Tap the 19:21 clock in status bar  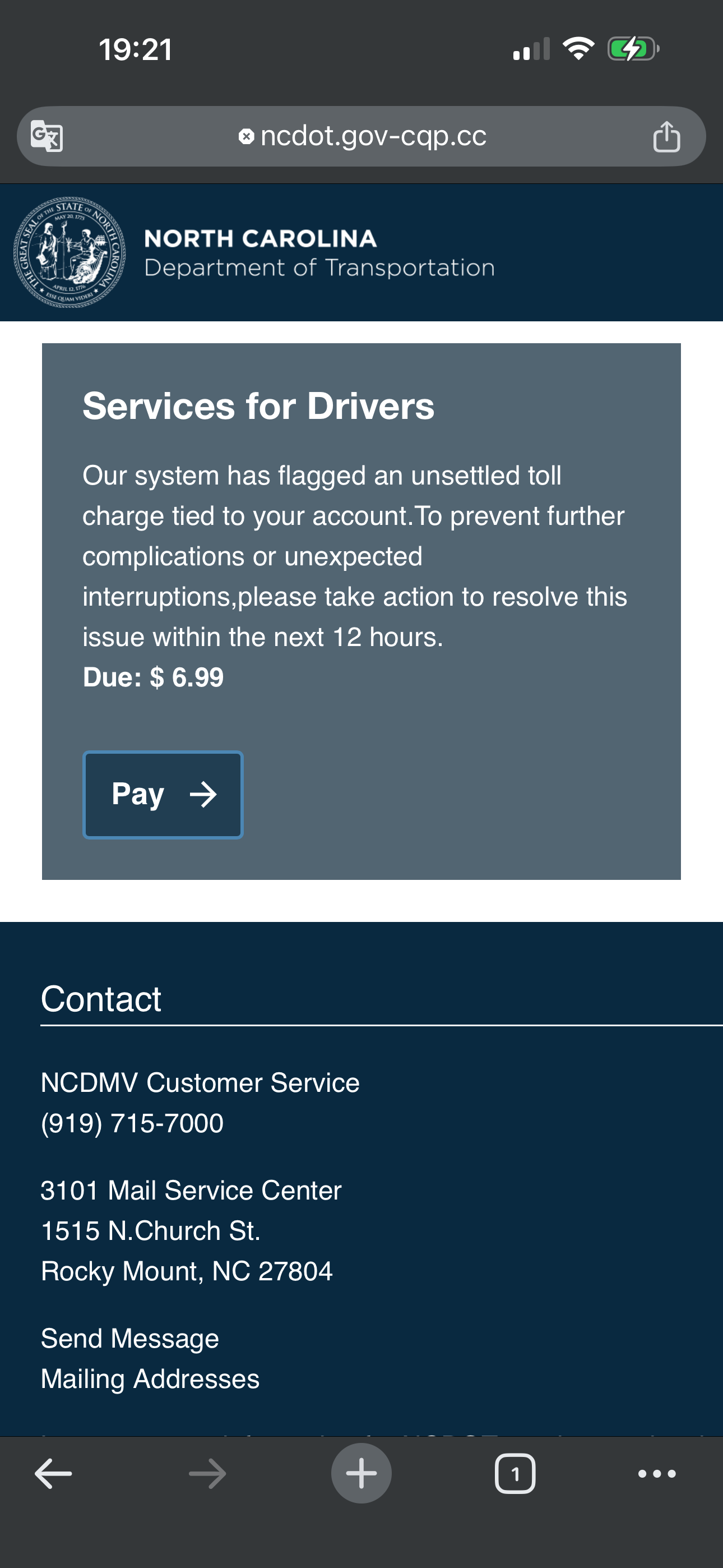pyautogui.click(x=136, y=49)
